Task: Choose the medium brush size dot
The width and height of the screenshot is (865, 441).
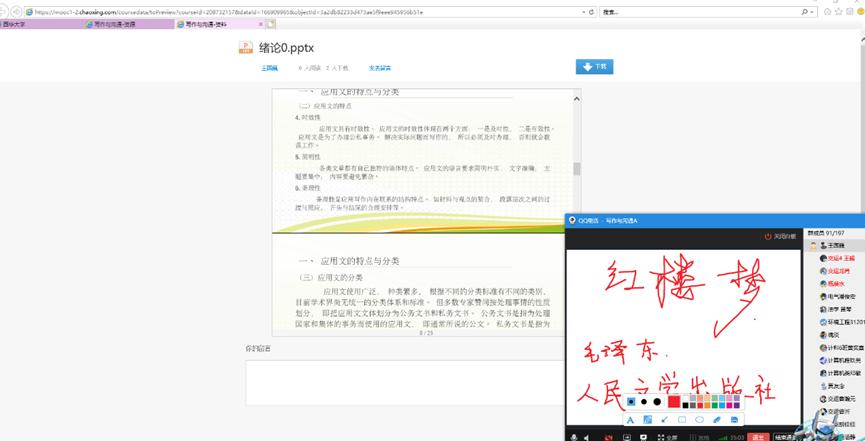Action: pos(644,402)
